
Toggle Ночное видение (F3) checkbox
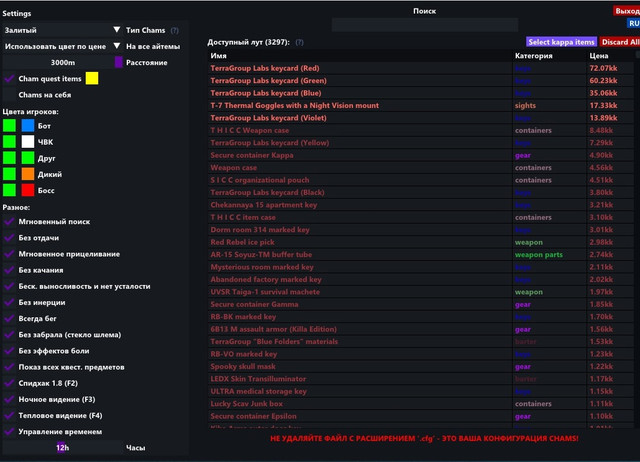(x=10, y=399)
